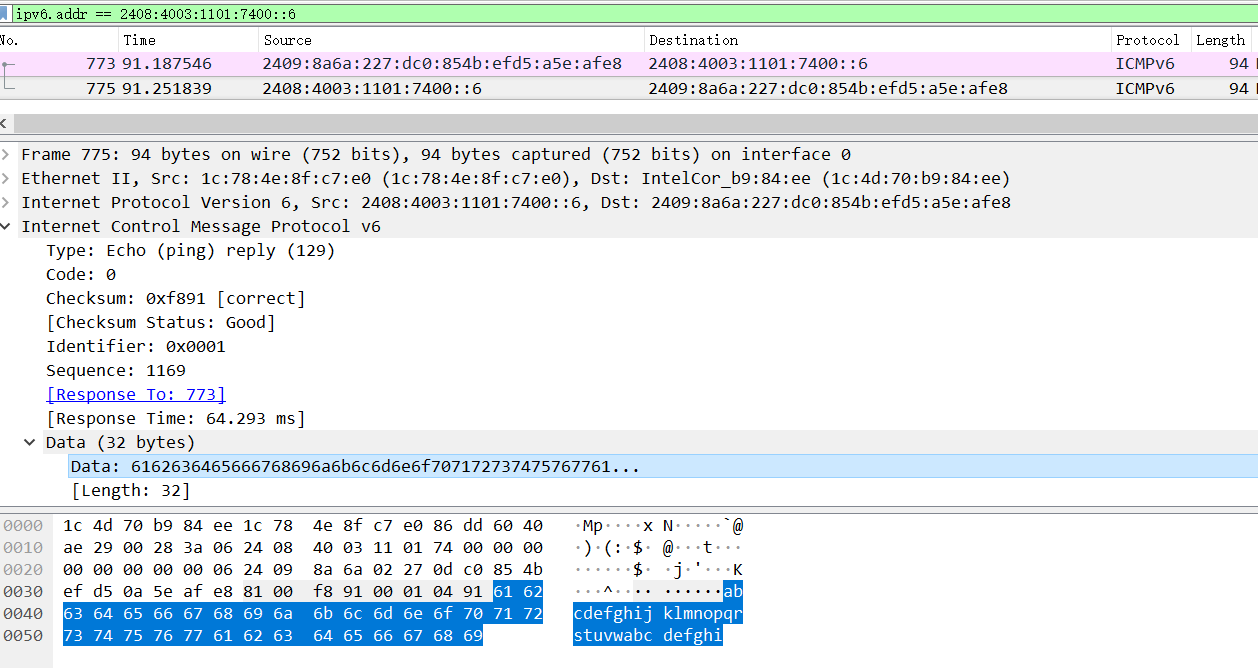Screen dimensions: 1258x668
Task: Follow the Response To: 773 link
Action: (136, 395)
